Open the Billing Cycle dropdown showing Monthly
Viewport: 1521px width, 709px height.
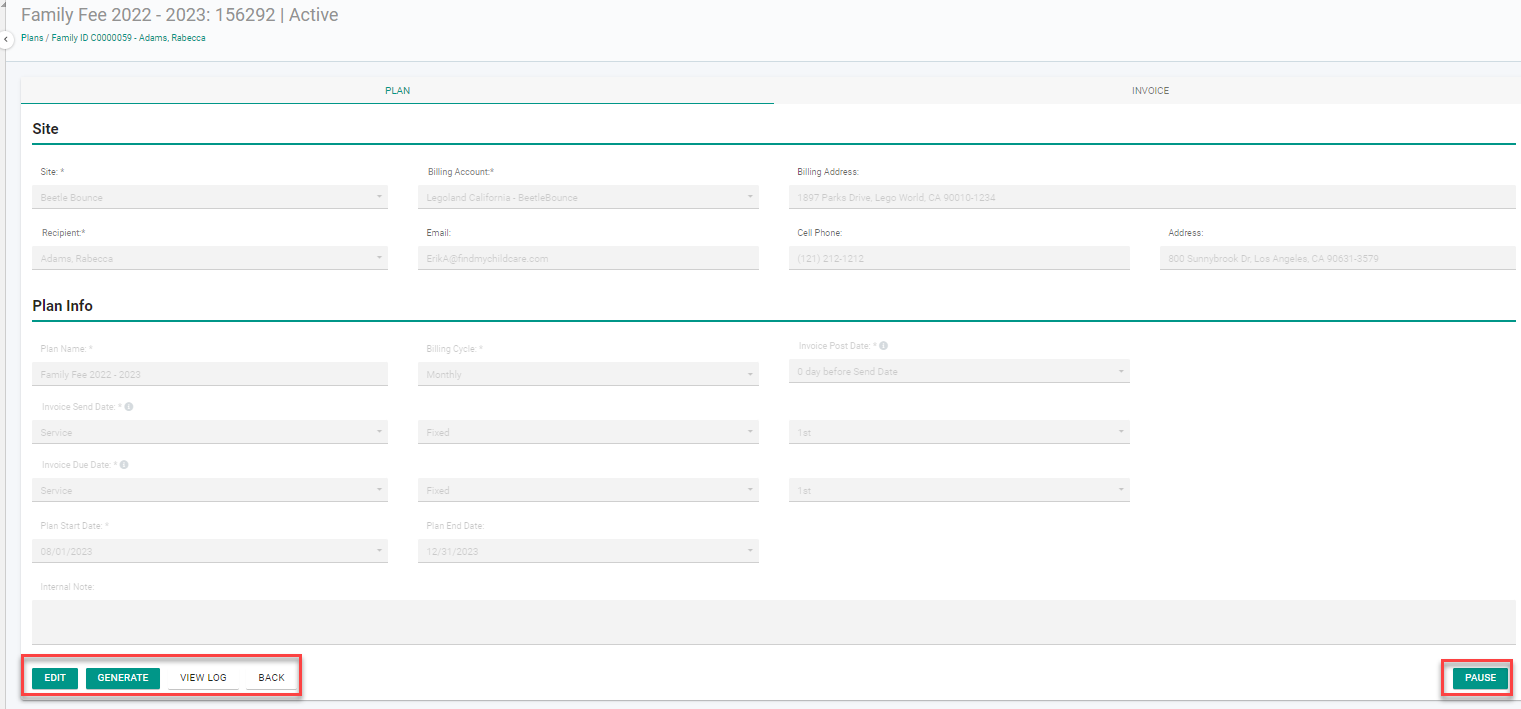[588, 374]
